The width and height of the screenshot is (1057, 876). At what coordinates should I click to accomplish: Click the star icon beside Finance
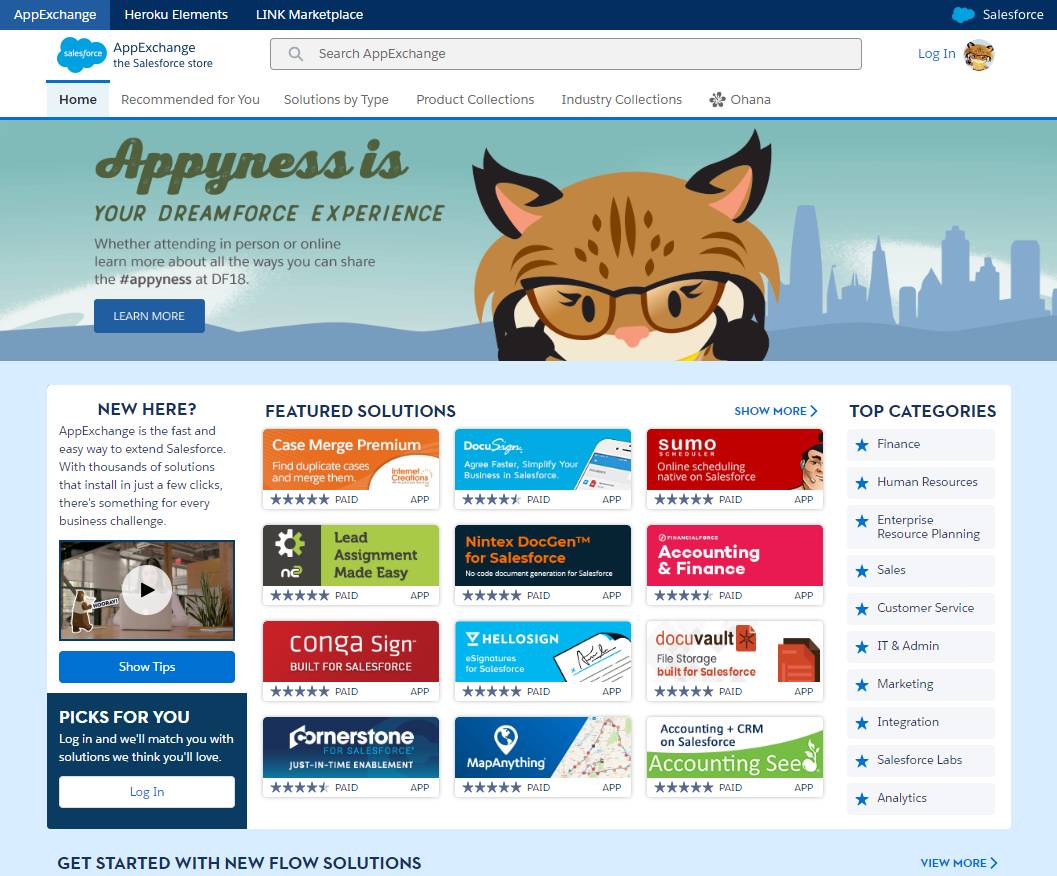pos(862,445)
